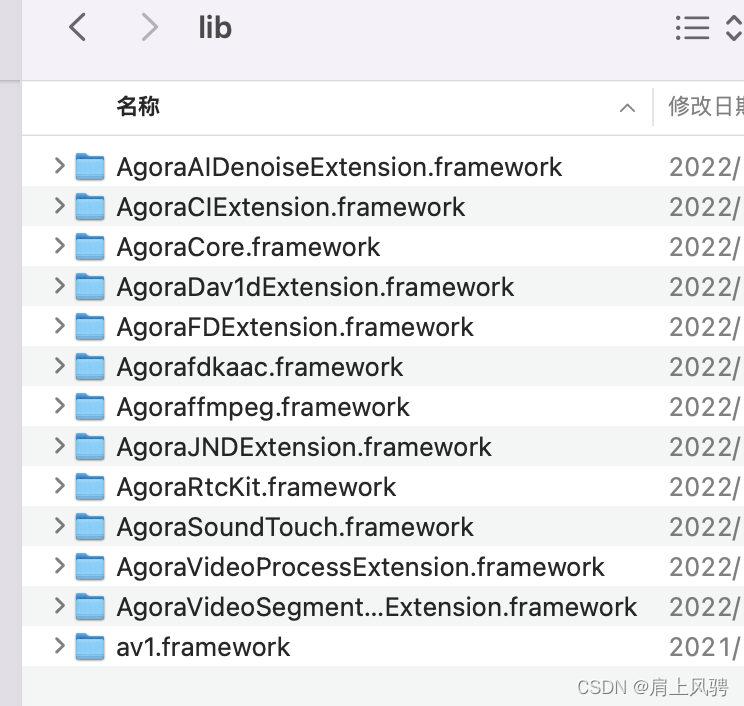Click the Agorafdkaac.framework folder icon
The image size is (744, 706).
pos(90,366)
